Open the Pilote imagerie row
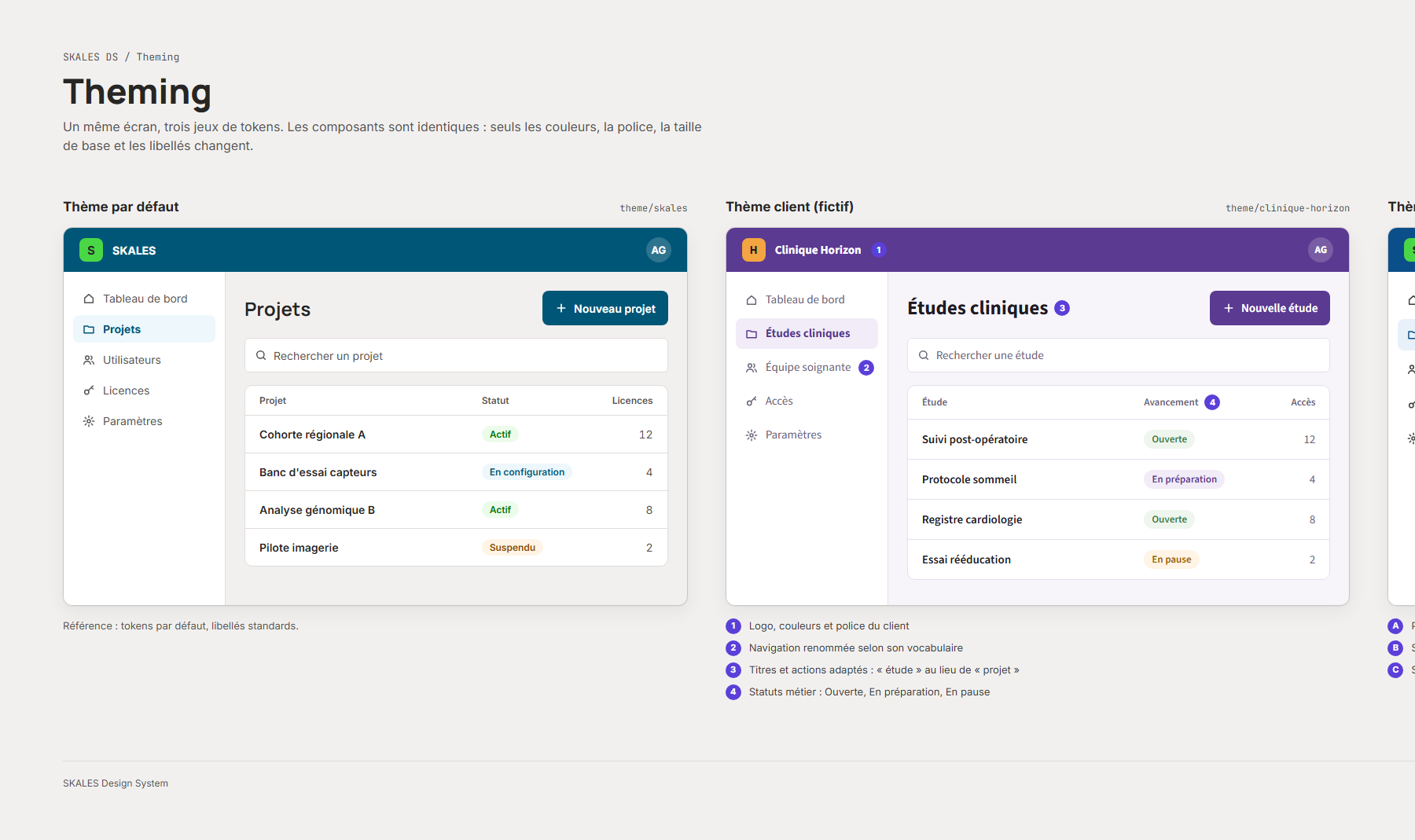The image size is (1415, 840). [x=456, y=548]
